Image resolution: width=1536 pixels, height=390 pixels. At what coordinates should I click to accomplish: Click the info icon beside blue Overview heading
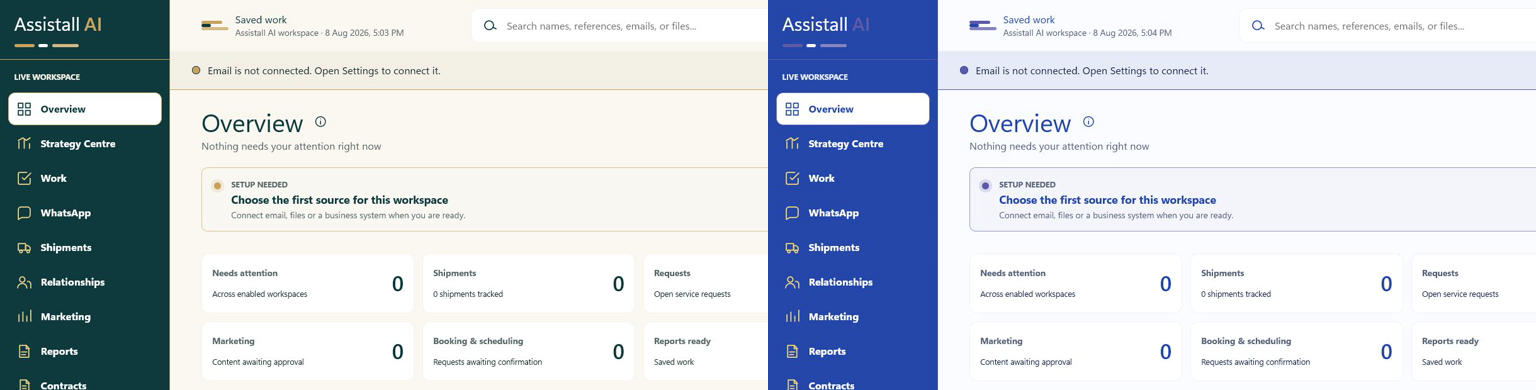1088,122
